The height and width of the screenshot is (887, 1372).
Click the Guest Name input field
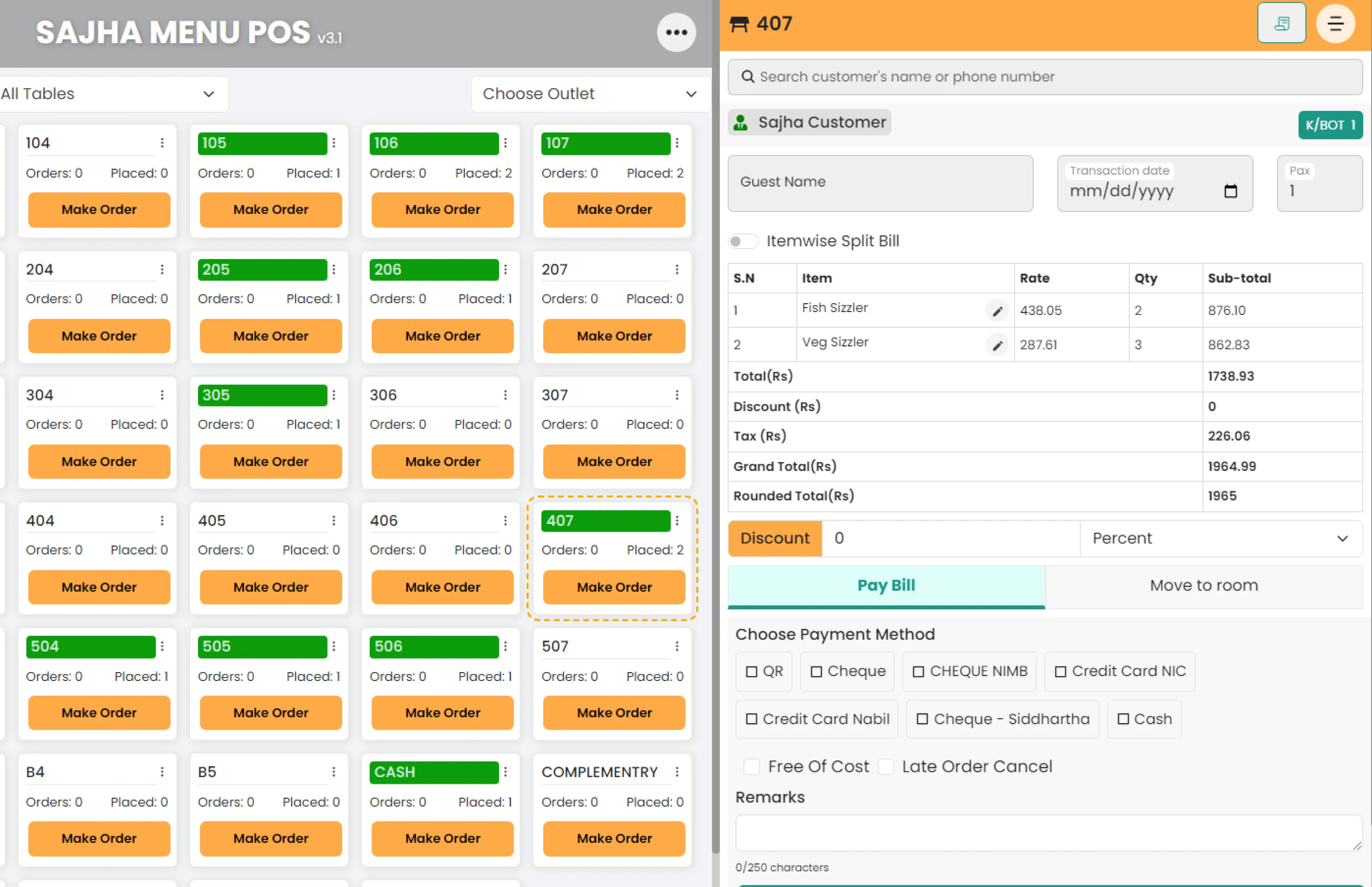click(x=880, y=183)
